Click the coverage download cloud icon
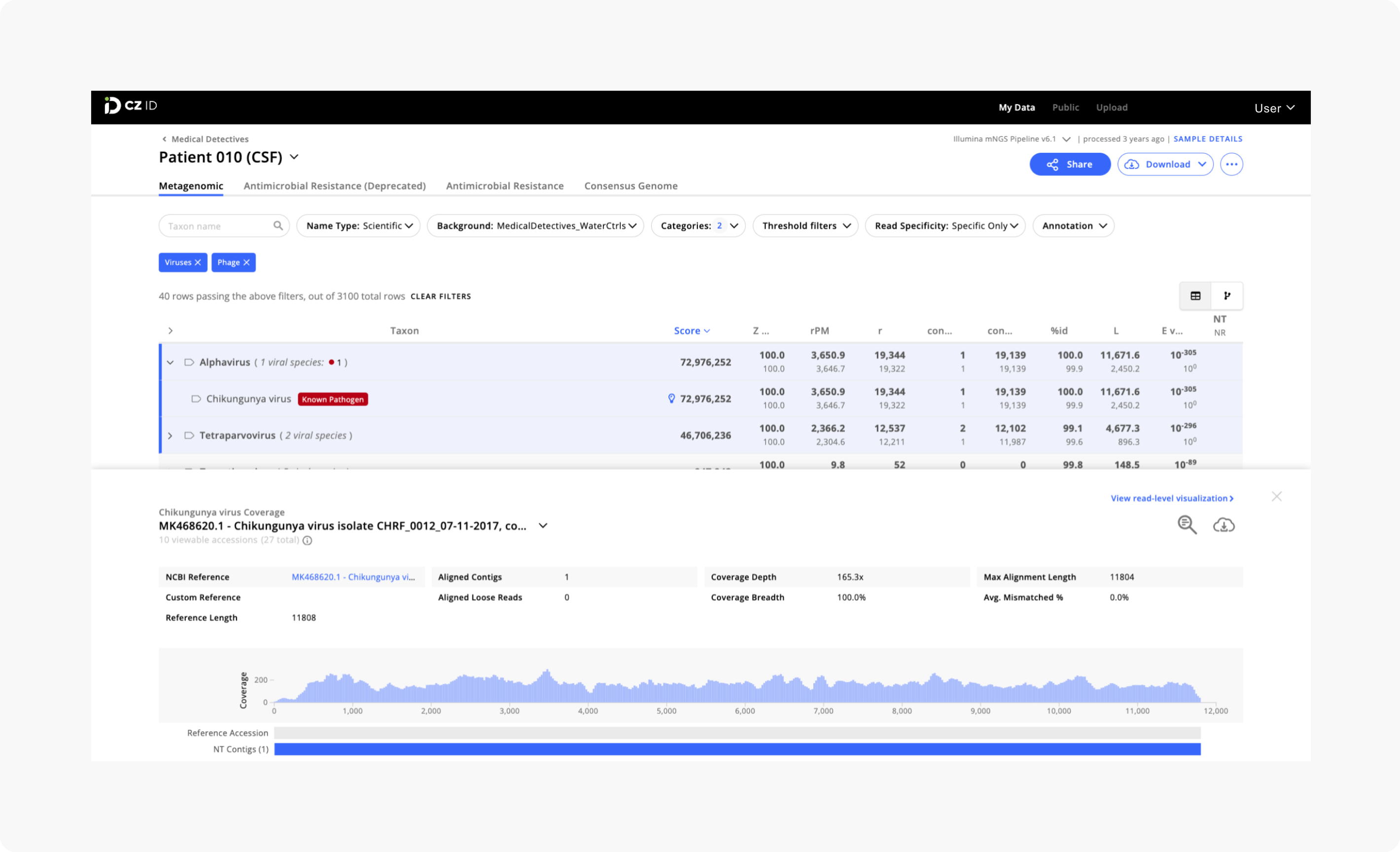The width and height of the screenshot is (1400, 852). (1224, 525)
